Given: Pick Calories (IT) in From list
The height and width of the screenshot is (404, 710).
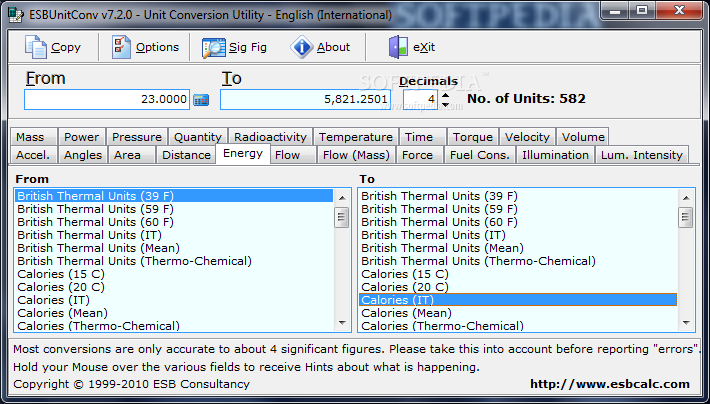Looking at the screenshot, I should (x=174, y=300).
